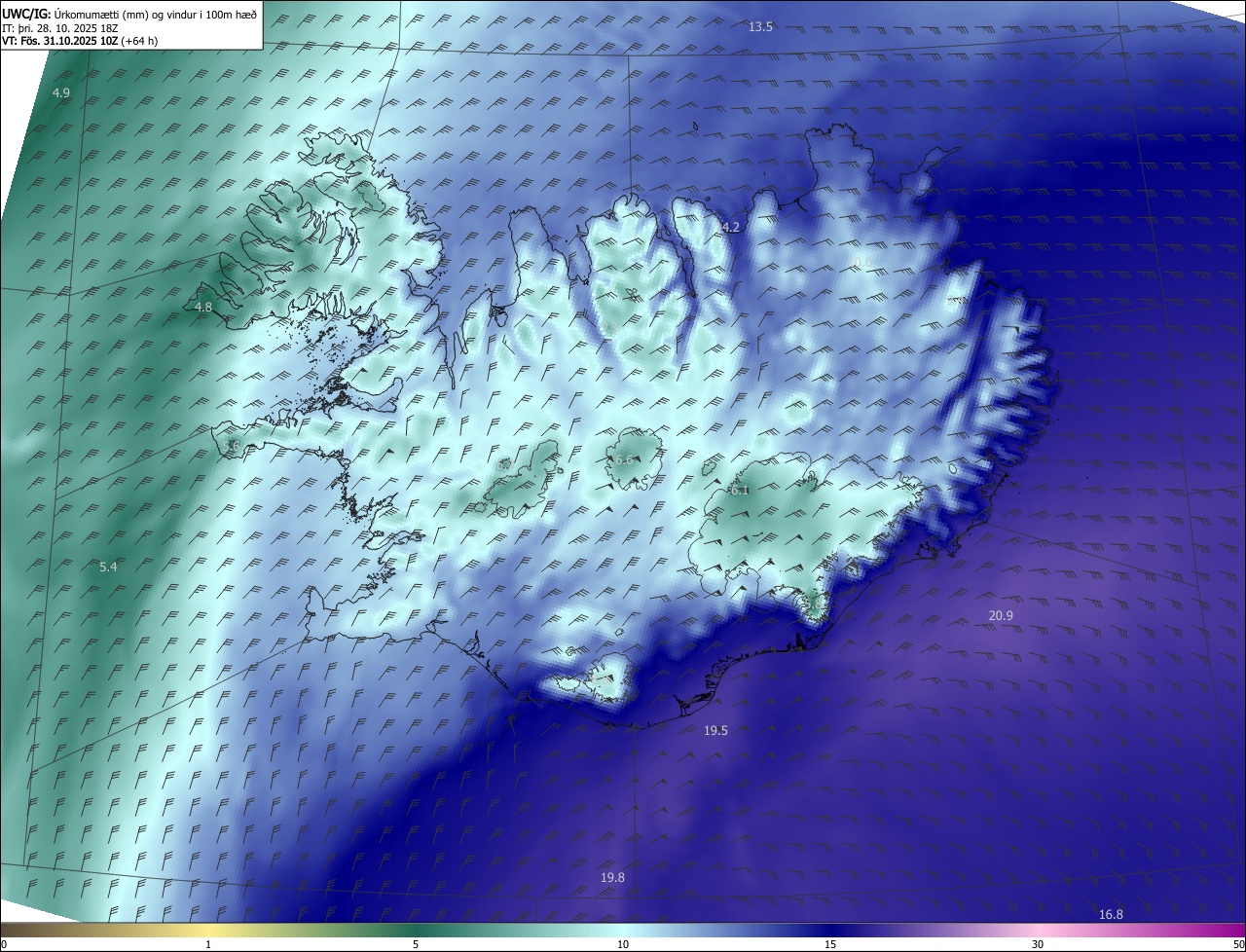Screen dimensions: 1246x952
Task: Click the 13.5 value label at the top
Action: (x=760, y=27)
